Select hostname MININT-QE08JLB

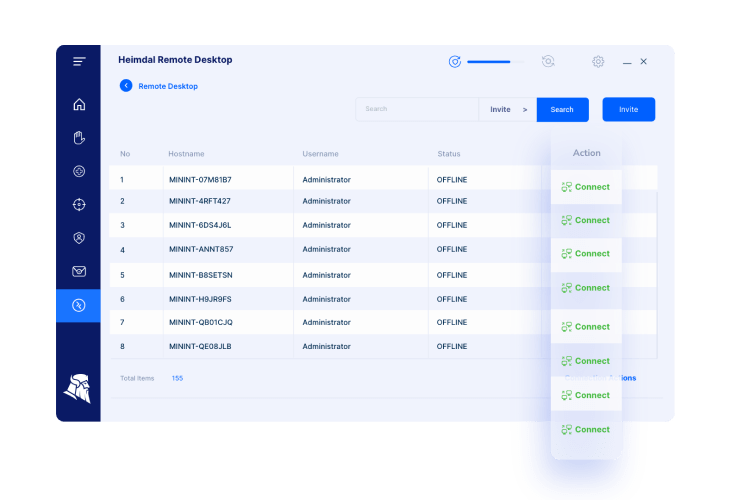[200, 346]
